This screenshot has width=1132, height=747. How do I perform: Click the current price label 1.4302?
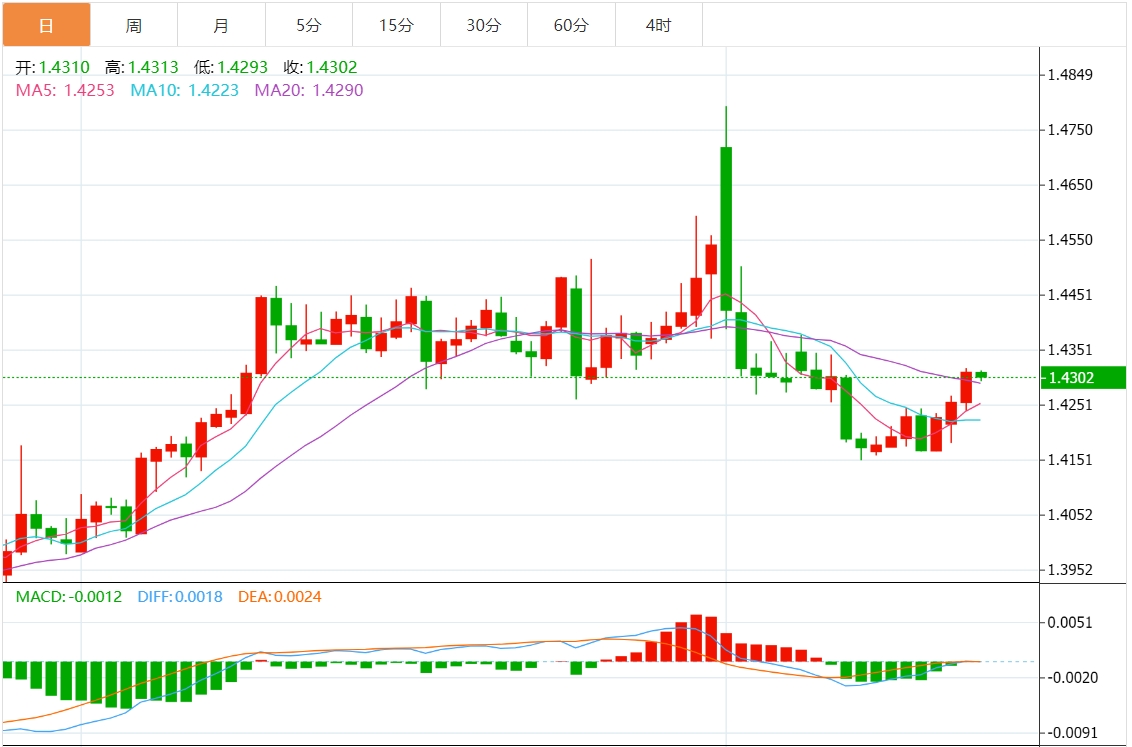[1083, 377]
